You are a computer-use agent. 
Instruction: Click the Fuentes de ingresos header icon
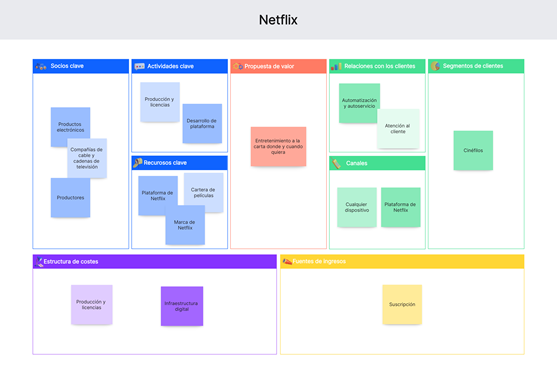pos(287,262)
